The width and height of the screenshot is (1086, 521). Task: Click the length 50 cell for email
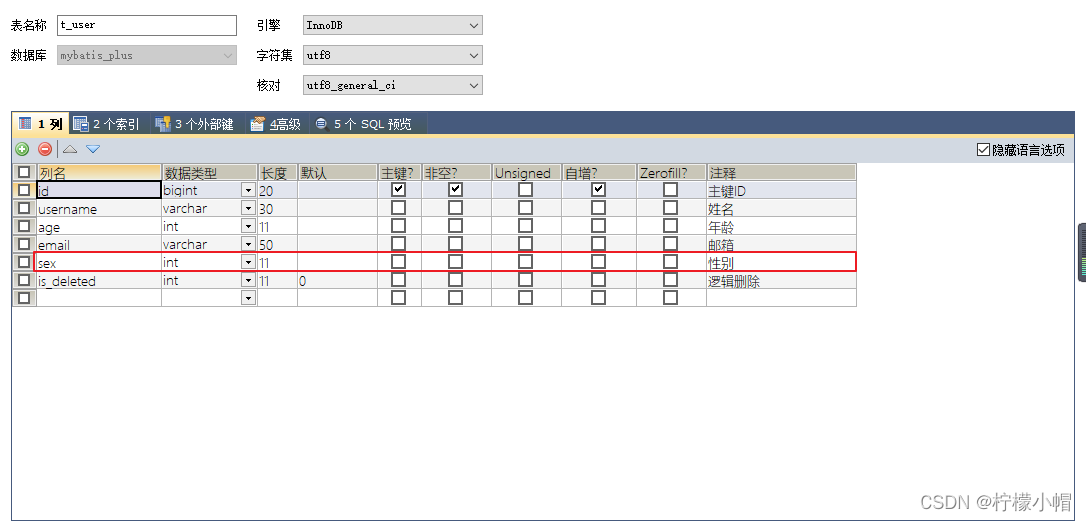coord(278,244)
